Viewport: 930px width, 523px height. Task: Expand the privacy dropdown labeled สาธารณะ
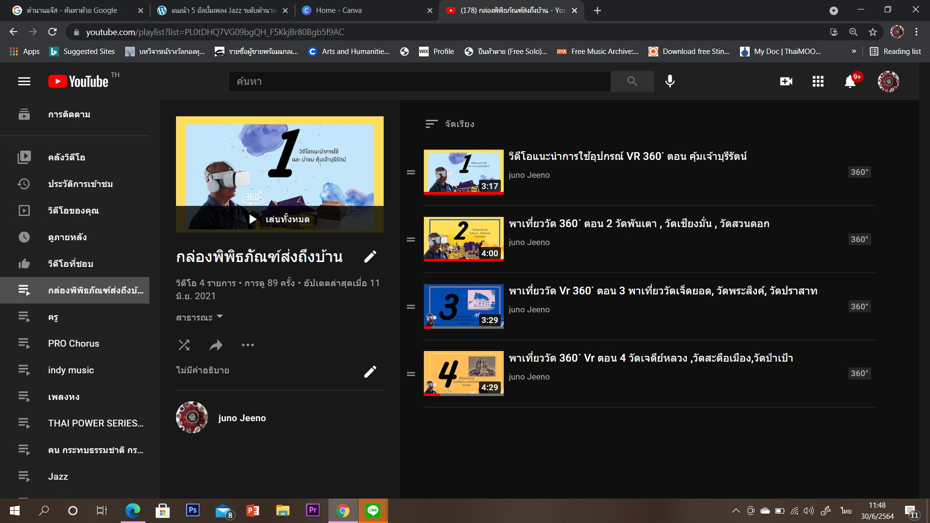tap(199, 318)
